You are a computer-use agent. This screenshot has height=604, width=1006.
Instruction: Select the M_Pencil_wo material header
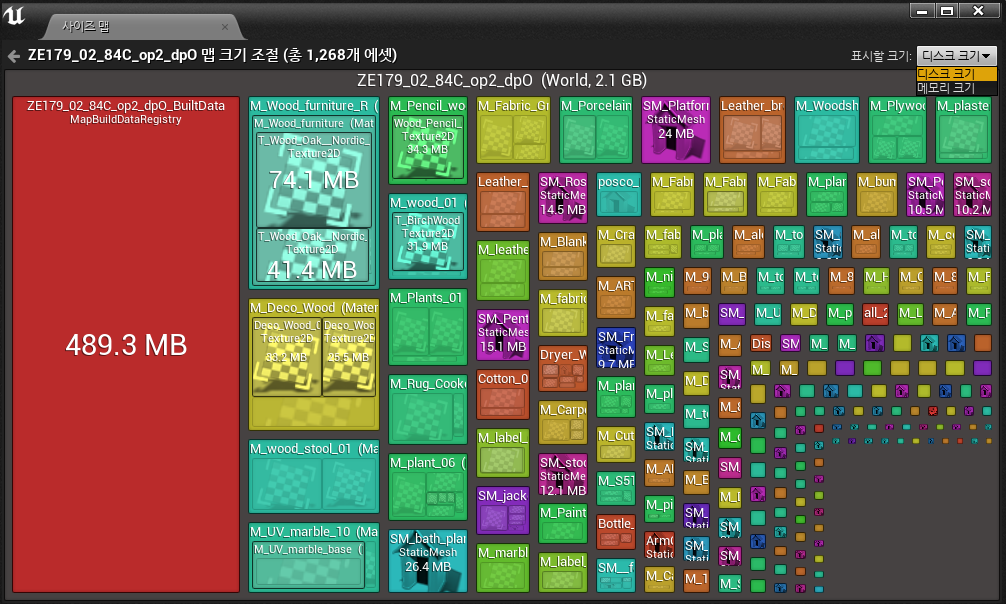tap(428, 106)
